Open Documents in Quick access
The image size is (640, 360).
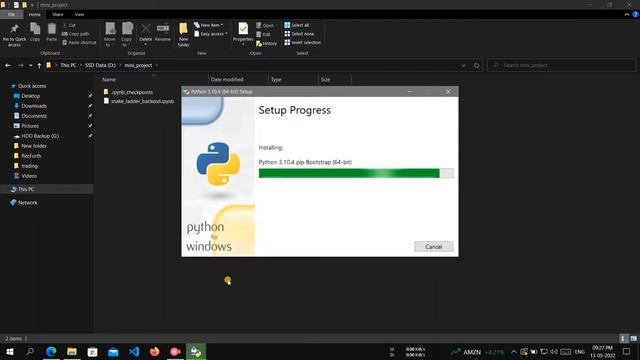[34, 116]
